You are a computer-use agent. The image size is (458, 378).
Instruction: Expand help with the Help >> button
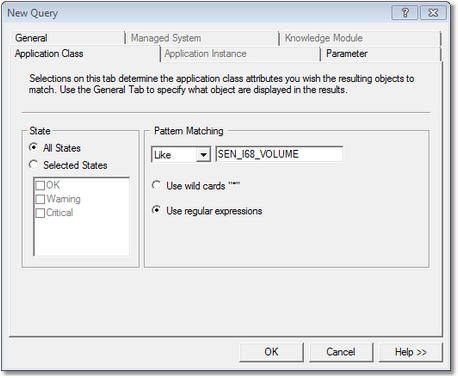point(411,352)
